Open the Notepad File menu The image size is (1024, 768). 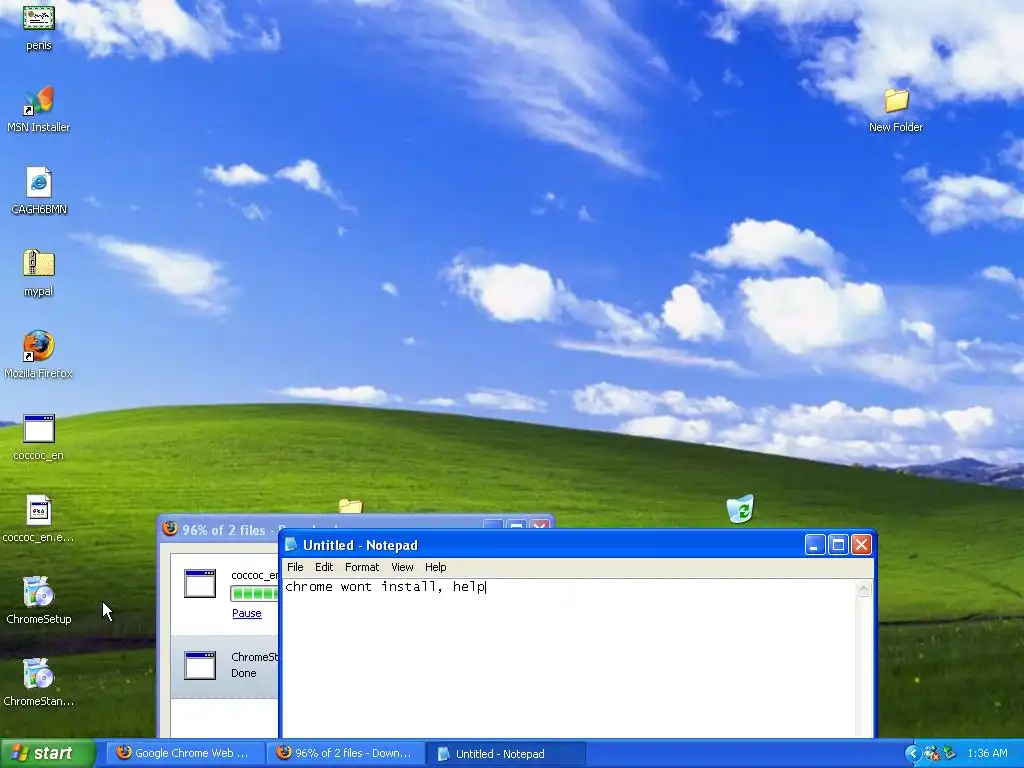tap(295, 567)
